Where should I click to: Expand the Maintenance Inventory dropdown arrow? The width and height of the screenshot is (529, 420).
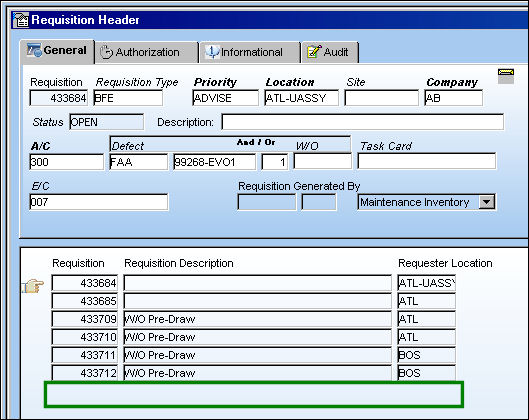486,202
